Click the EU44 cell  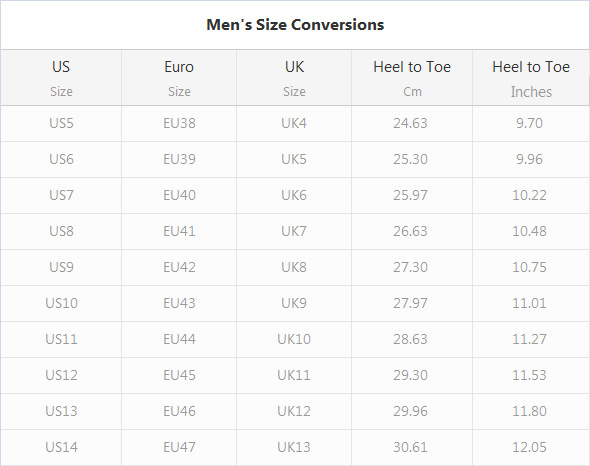(x=179, y=339)
